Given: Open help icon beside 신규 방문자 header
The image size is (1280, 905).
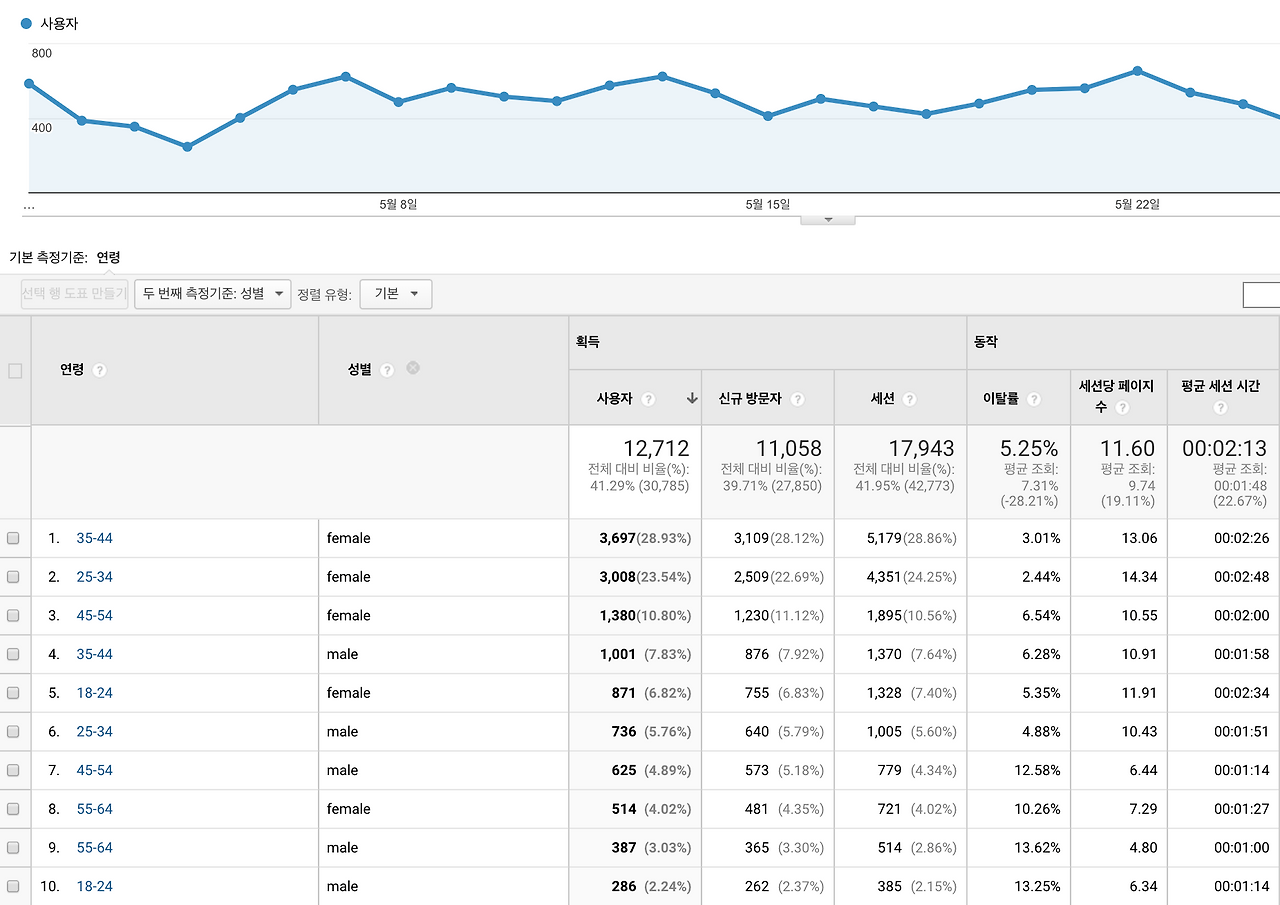Looking at the screenshot, I should 797,399.
